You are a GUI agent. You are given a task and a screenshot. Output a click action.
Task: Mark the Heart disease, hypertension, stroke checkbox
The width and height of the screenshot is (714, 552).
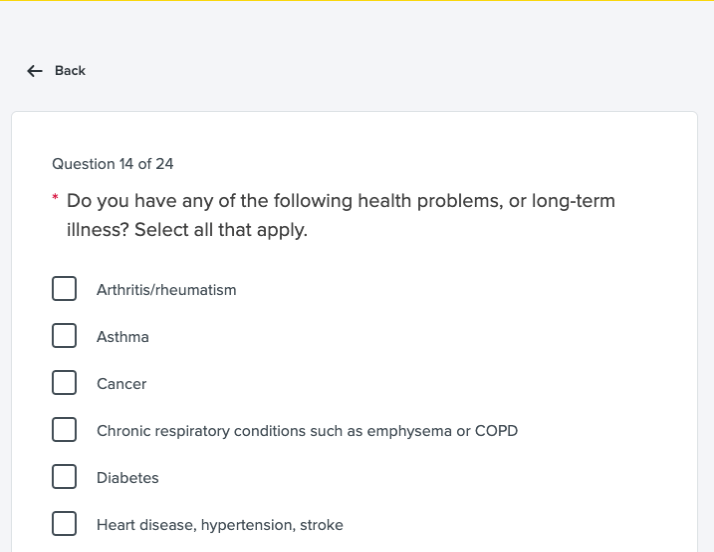click(64, 524)
